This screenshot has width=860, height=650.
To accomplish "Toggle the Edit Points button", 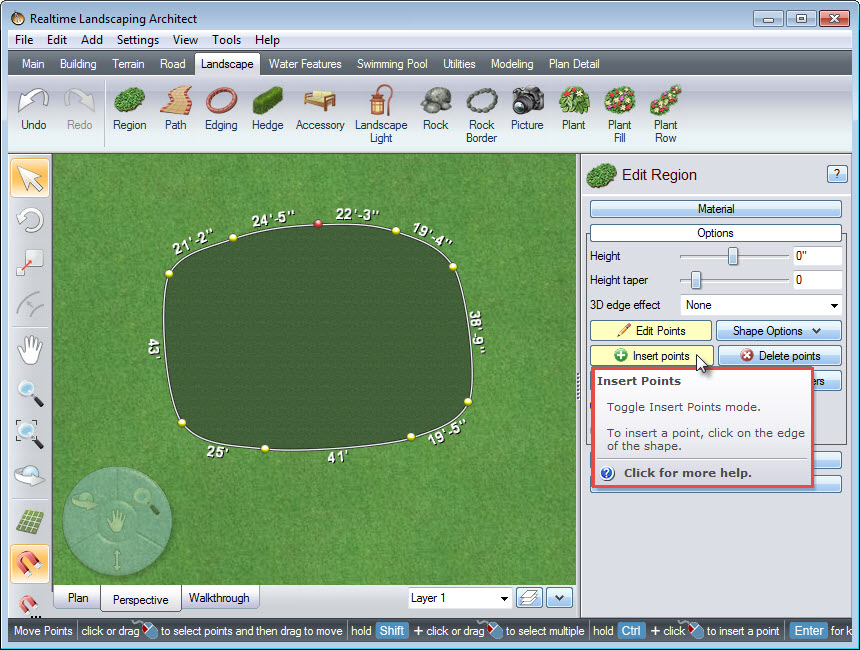I will coord(651,331).
